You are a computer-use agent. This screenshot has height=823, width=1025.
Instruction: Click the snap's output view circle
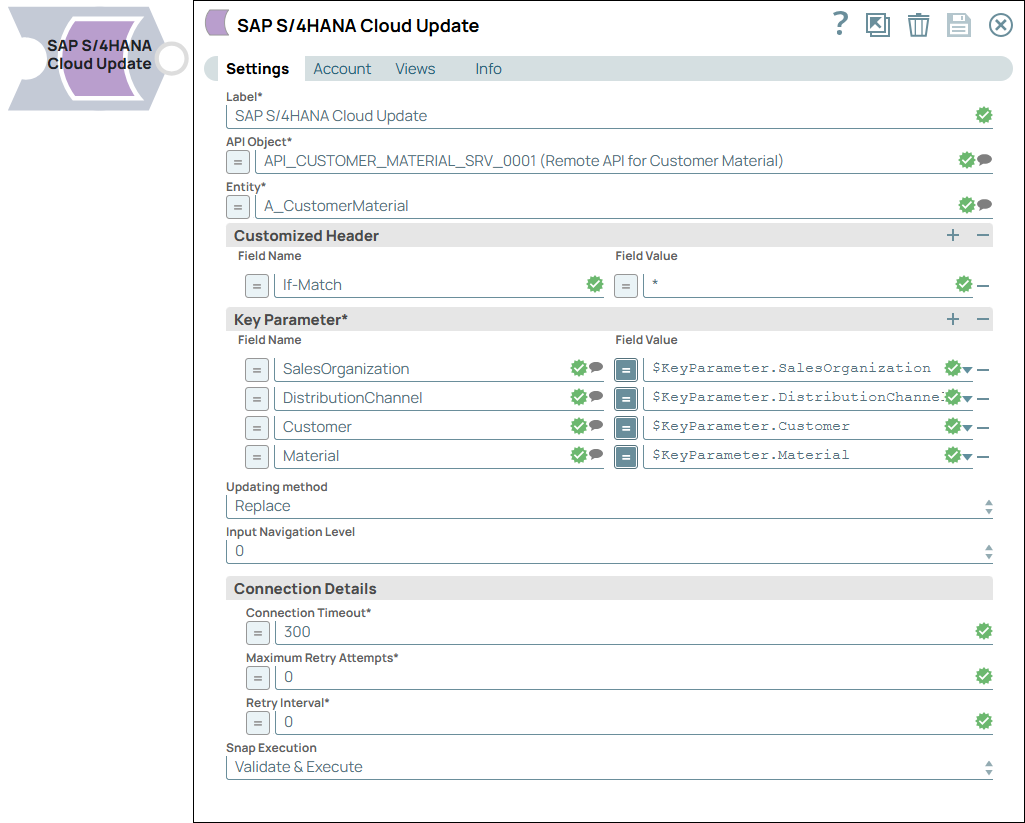coord(173,59)
